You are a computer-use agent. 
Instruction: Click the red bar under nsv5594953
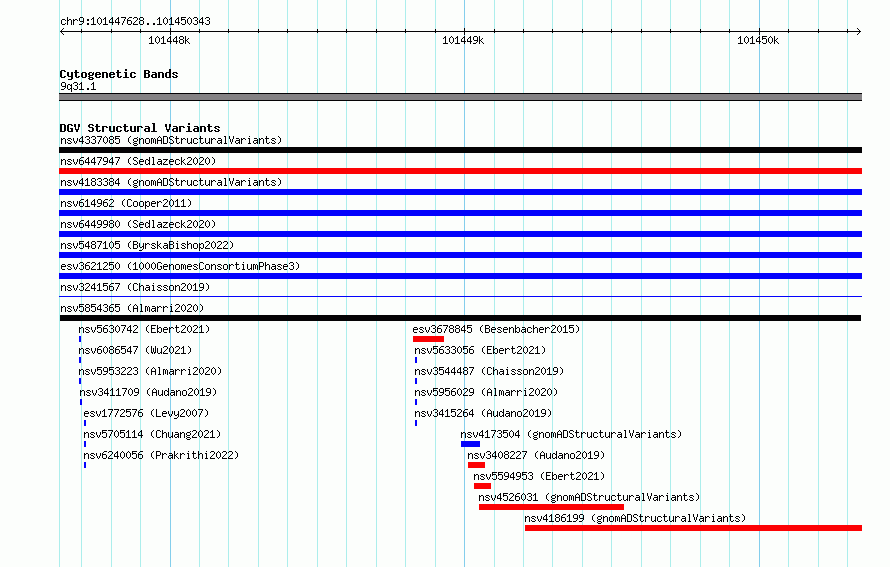[x=482, y=486]
